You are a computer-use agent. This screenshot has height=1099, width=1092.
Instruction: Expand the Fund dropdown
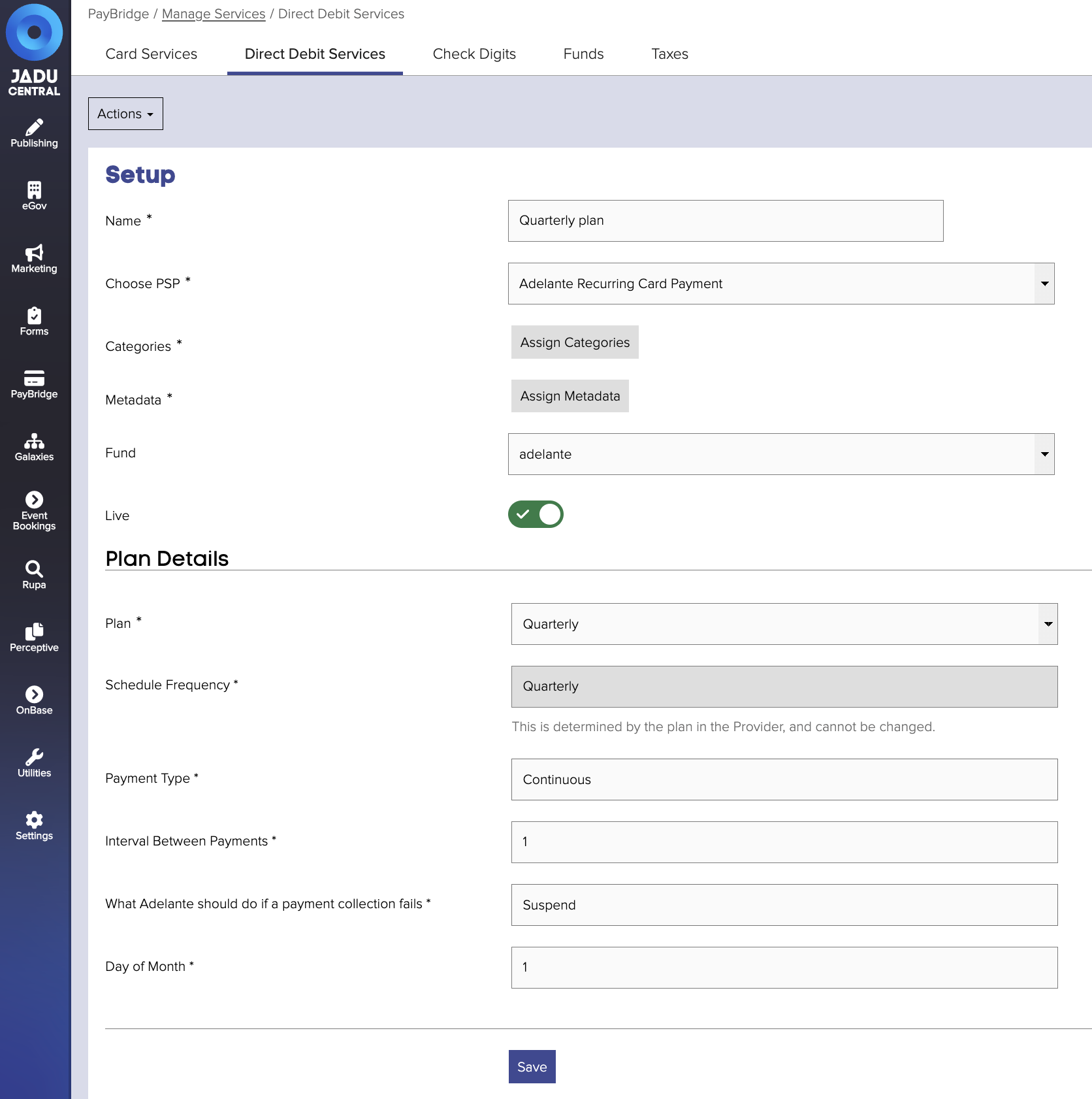781,454
